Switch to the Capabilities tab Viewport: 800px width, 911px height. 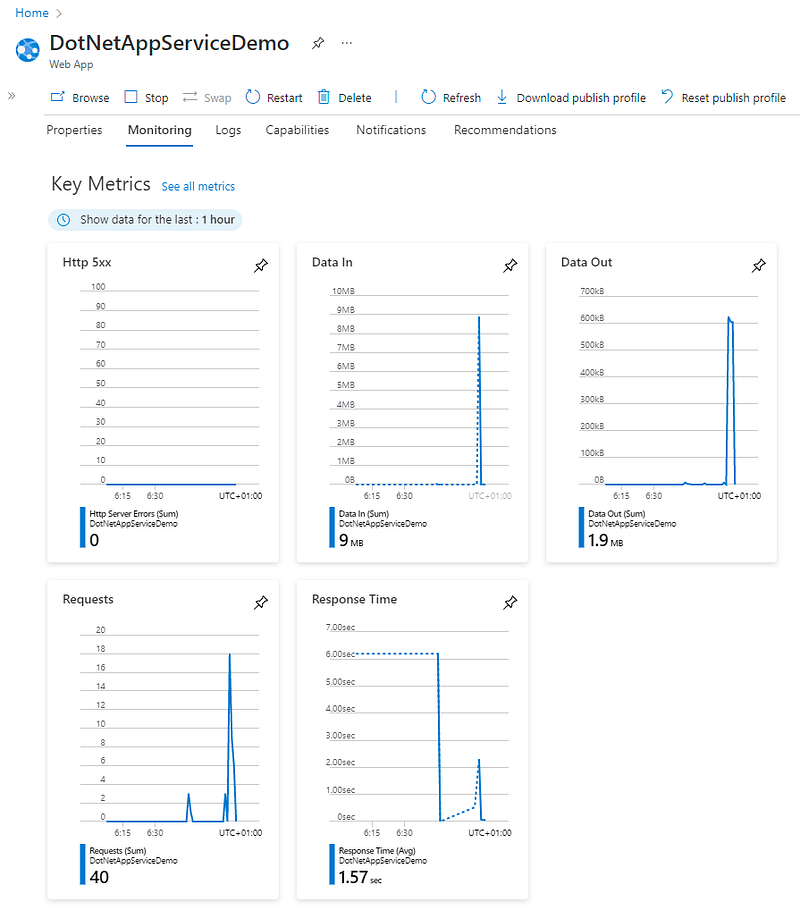coord(297,130)
